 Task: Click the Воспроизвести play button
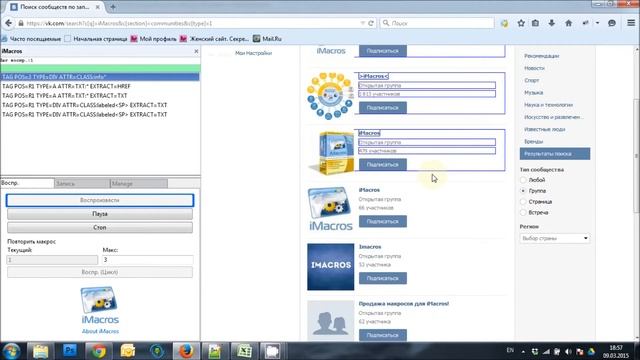tap(100, 200)
